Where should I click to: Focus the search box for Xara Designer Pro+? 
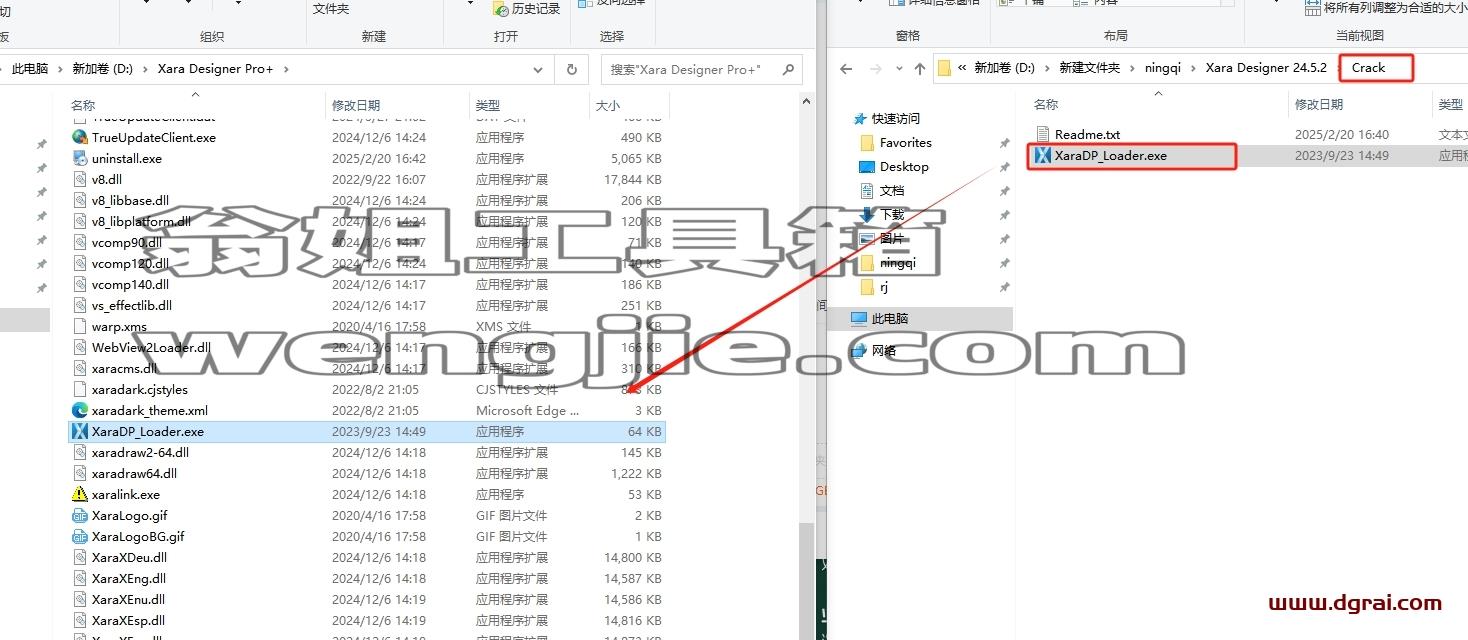701,70
